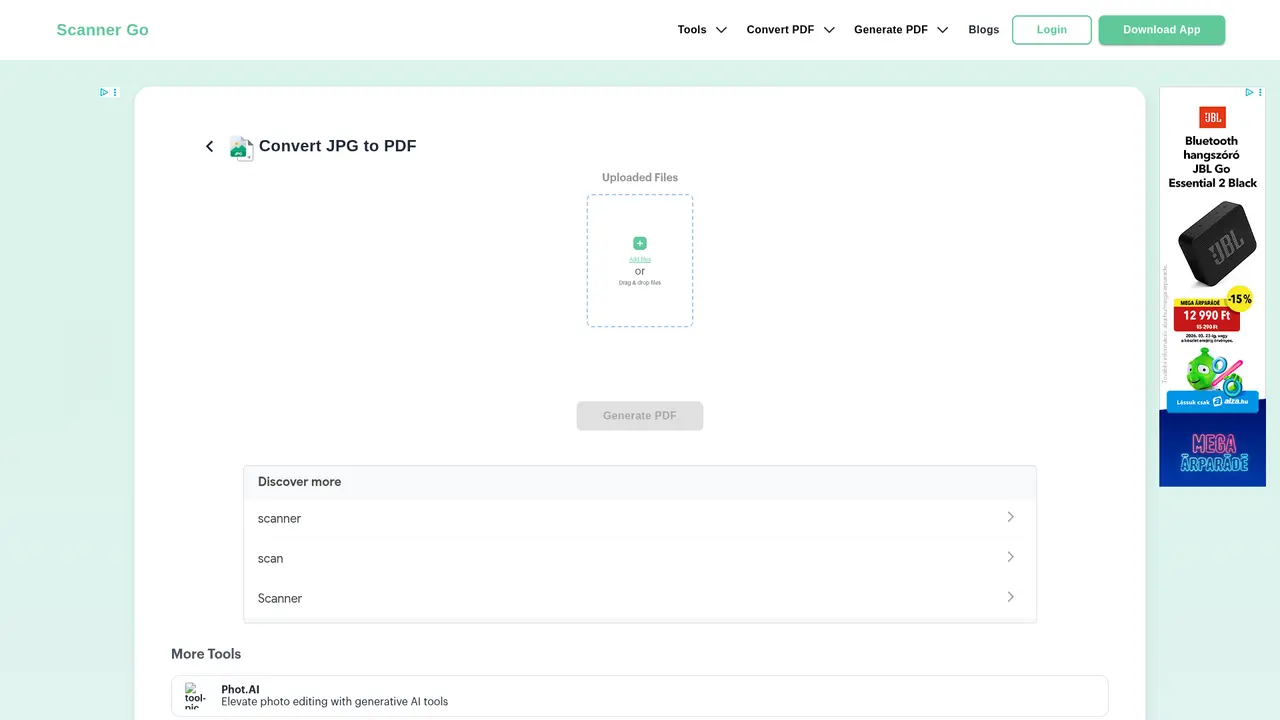The width and height of the screenshot is (1280, 720).
Task: Open chevron on the 'scan' row
Action: (1010, 557)
